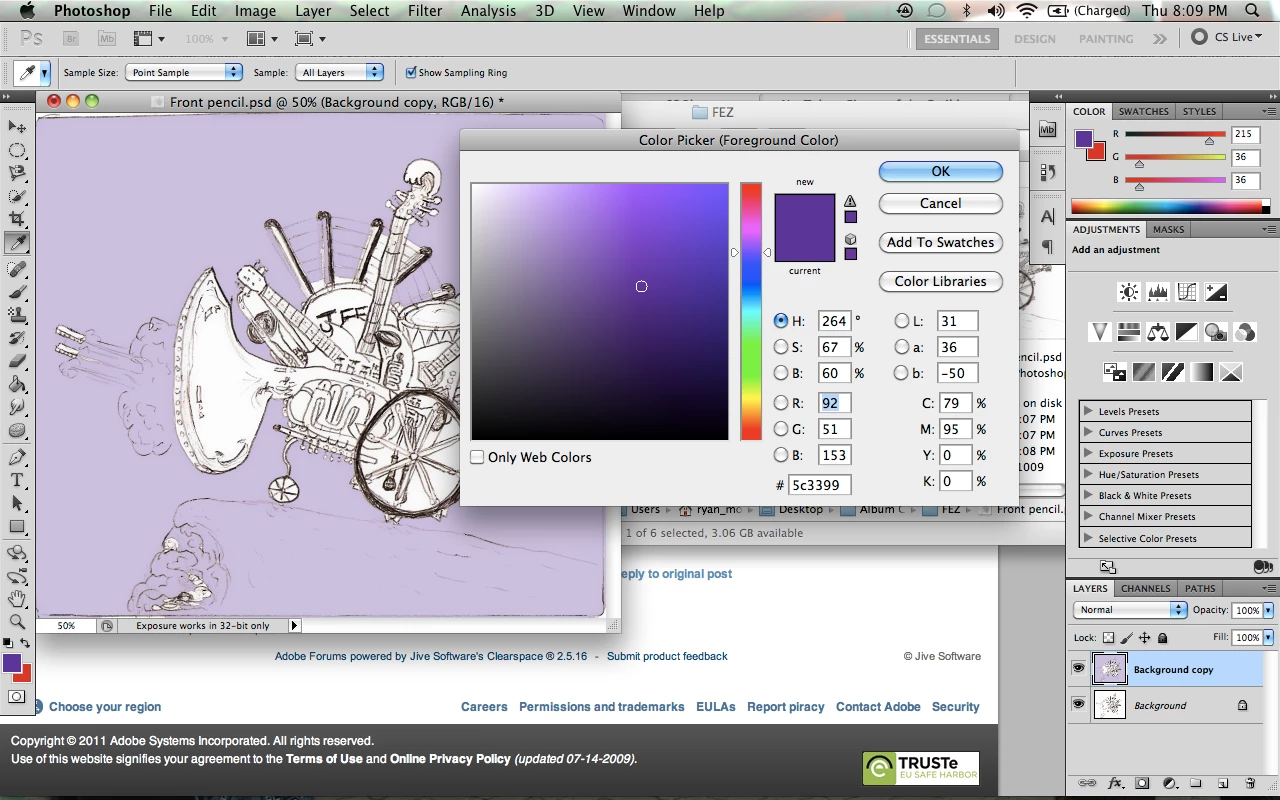Switch to the Design workspace

coord(1034,38)
